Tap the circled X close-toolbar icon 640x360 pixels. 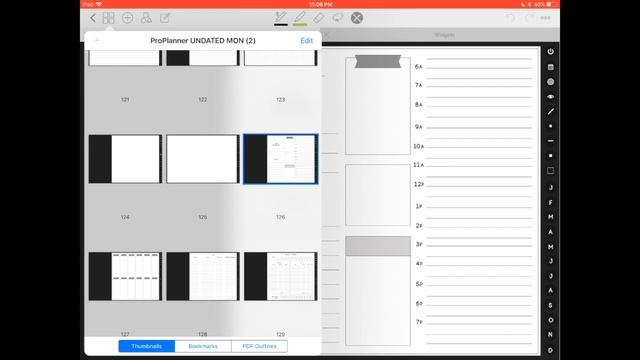coord(357,18)
